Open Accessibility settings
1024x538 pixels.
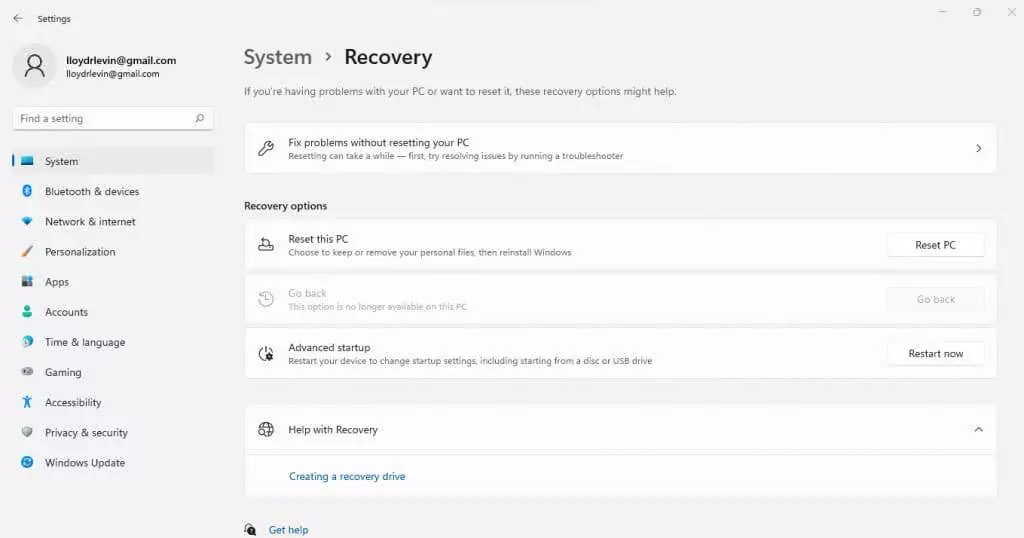[x=113, y=402]
